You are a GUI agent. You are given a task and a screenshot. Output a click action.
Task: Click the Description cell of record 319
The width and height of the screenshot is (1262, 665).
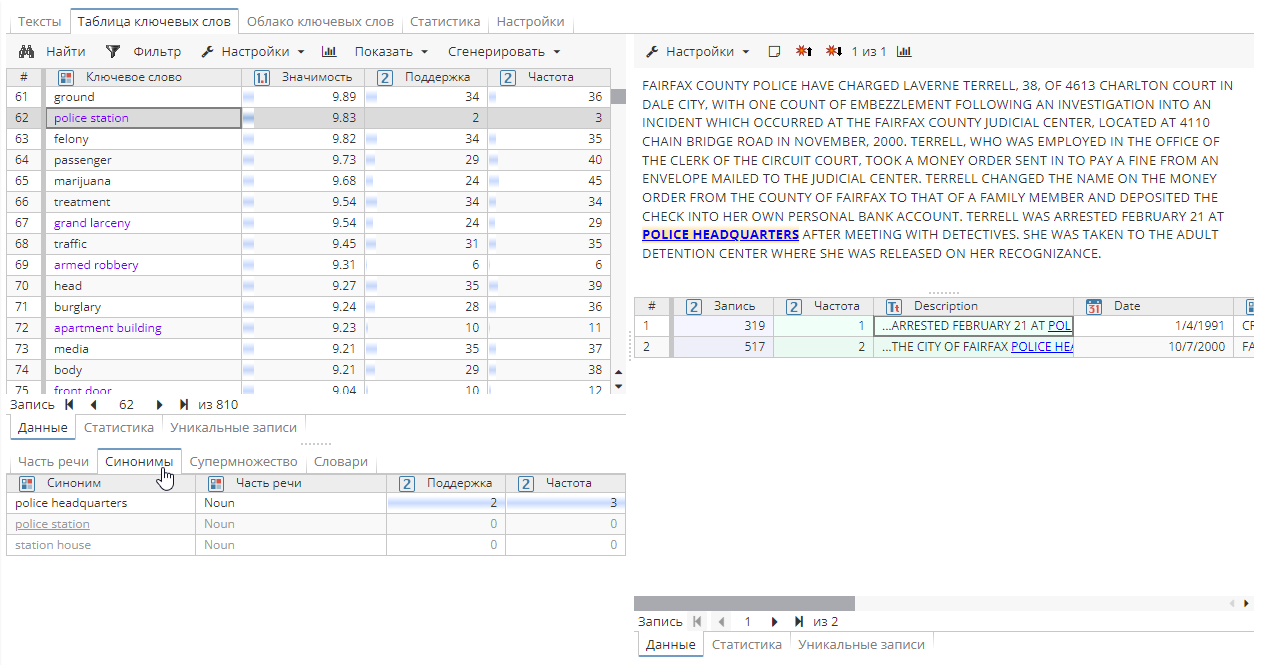pos(973,326)
